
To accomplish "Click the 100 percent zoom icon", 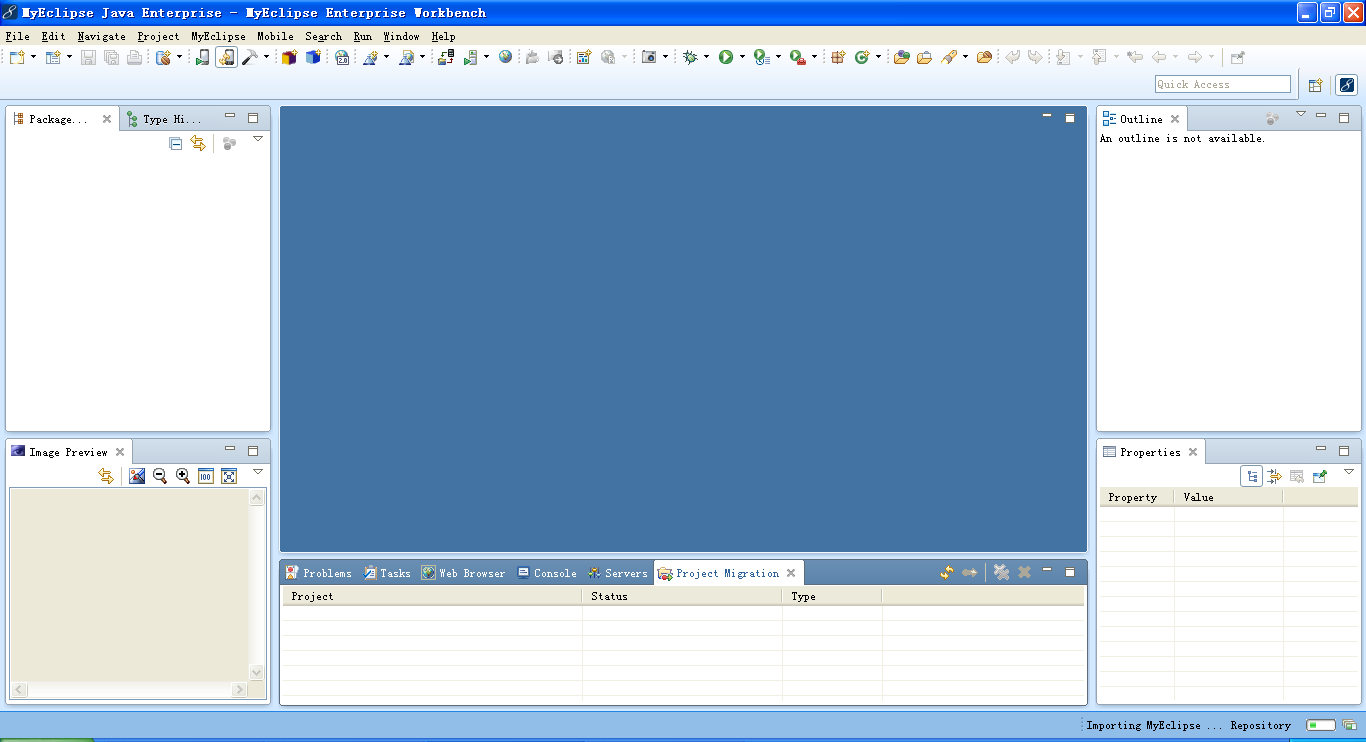I will (x=206, y=476).
